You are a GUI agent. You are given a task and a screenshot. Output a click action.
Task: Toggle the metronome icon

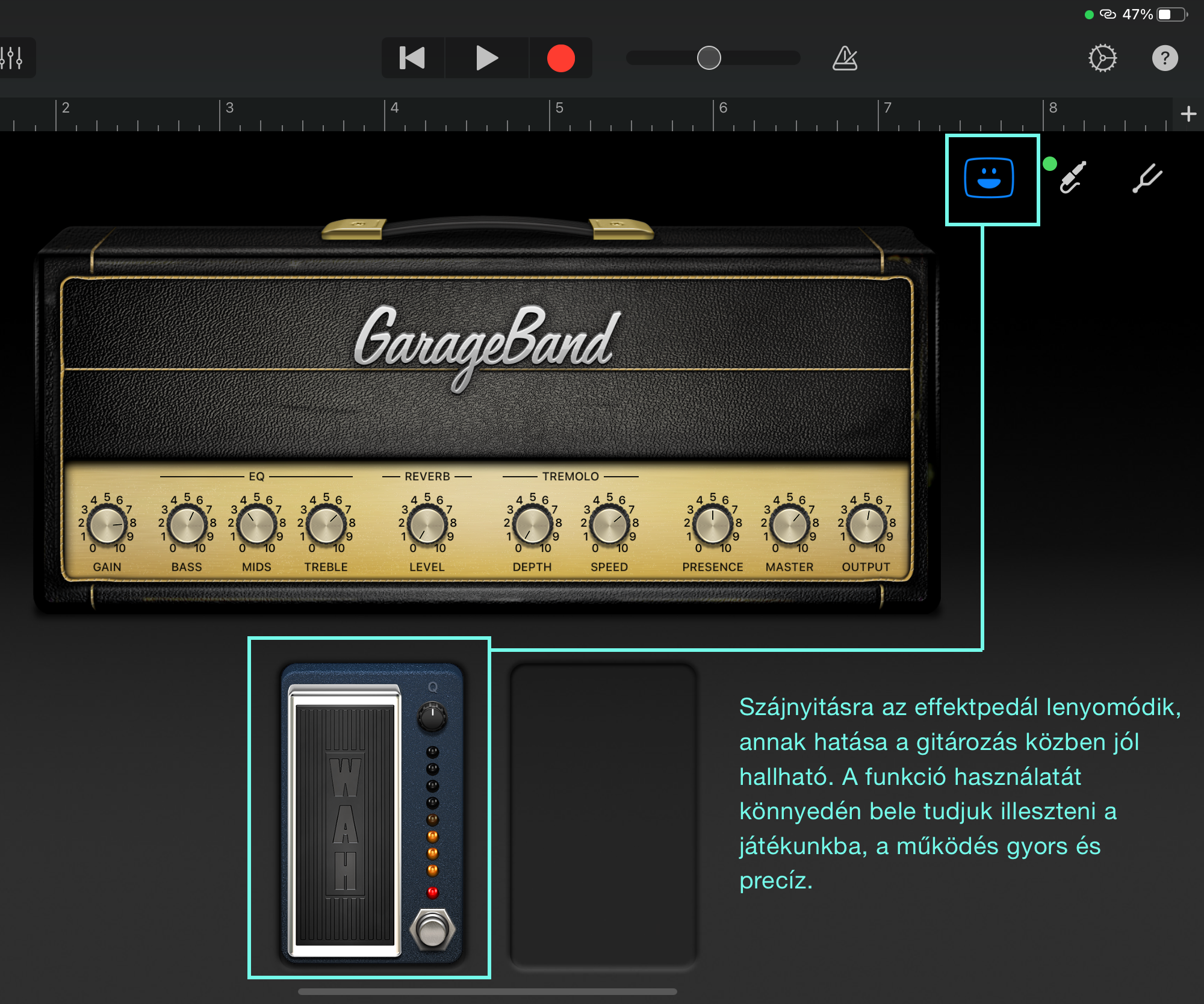tap(845, 58)
